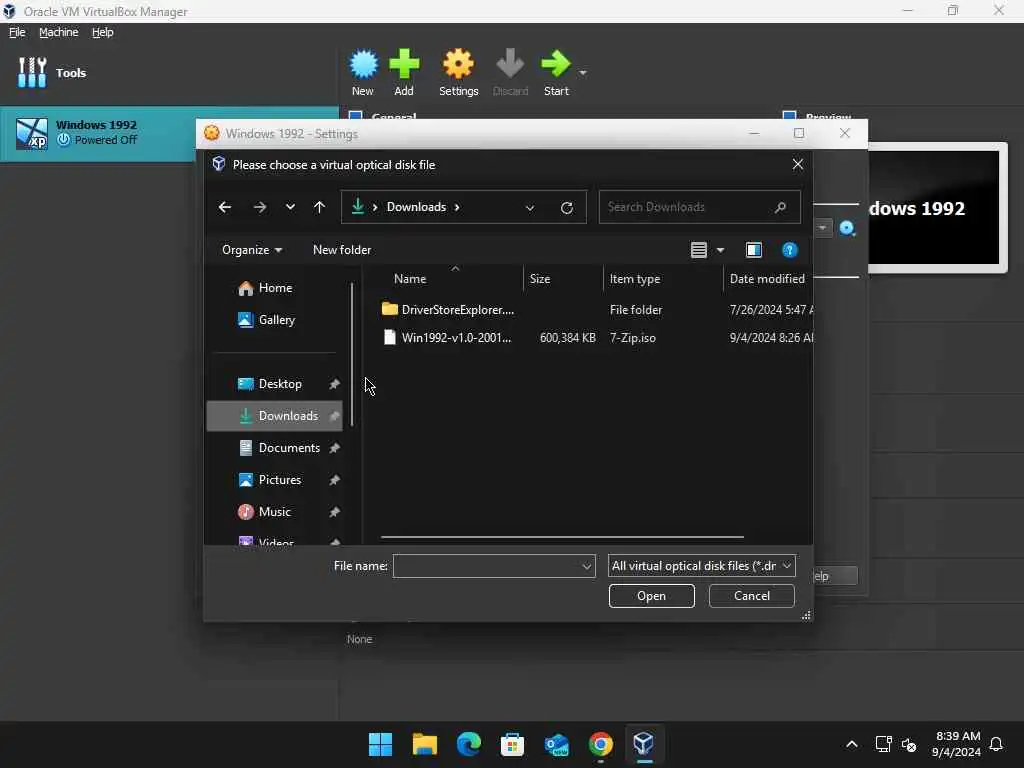Open Music in sidebar
The width and height of the screenshot is (1024, 768).
click(274, 512)
